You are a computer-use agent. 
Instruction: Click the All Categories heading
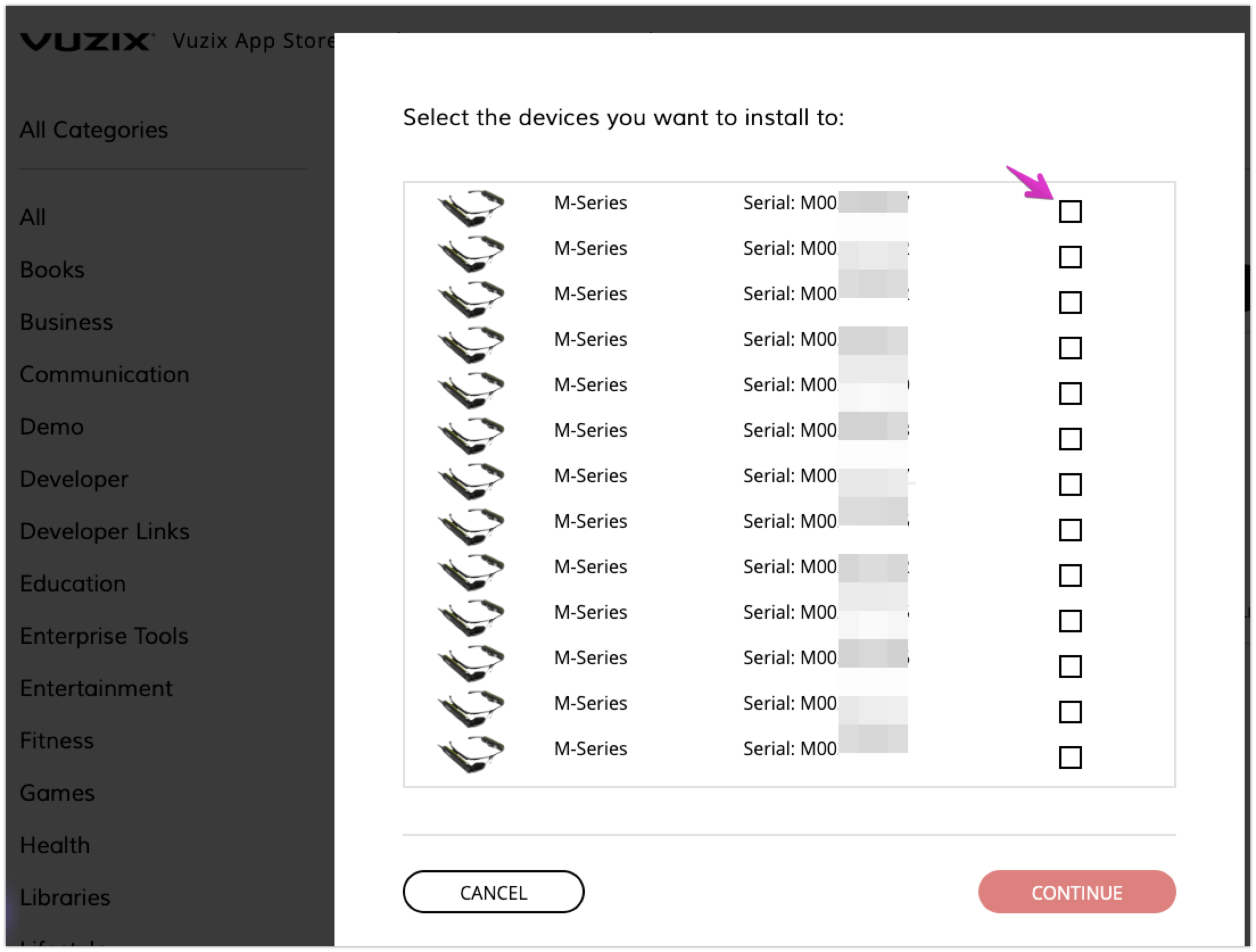(x=94, y=130)
